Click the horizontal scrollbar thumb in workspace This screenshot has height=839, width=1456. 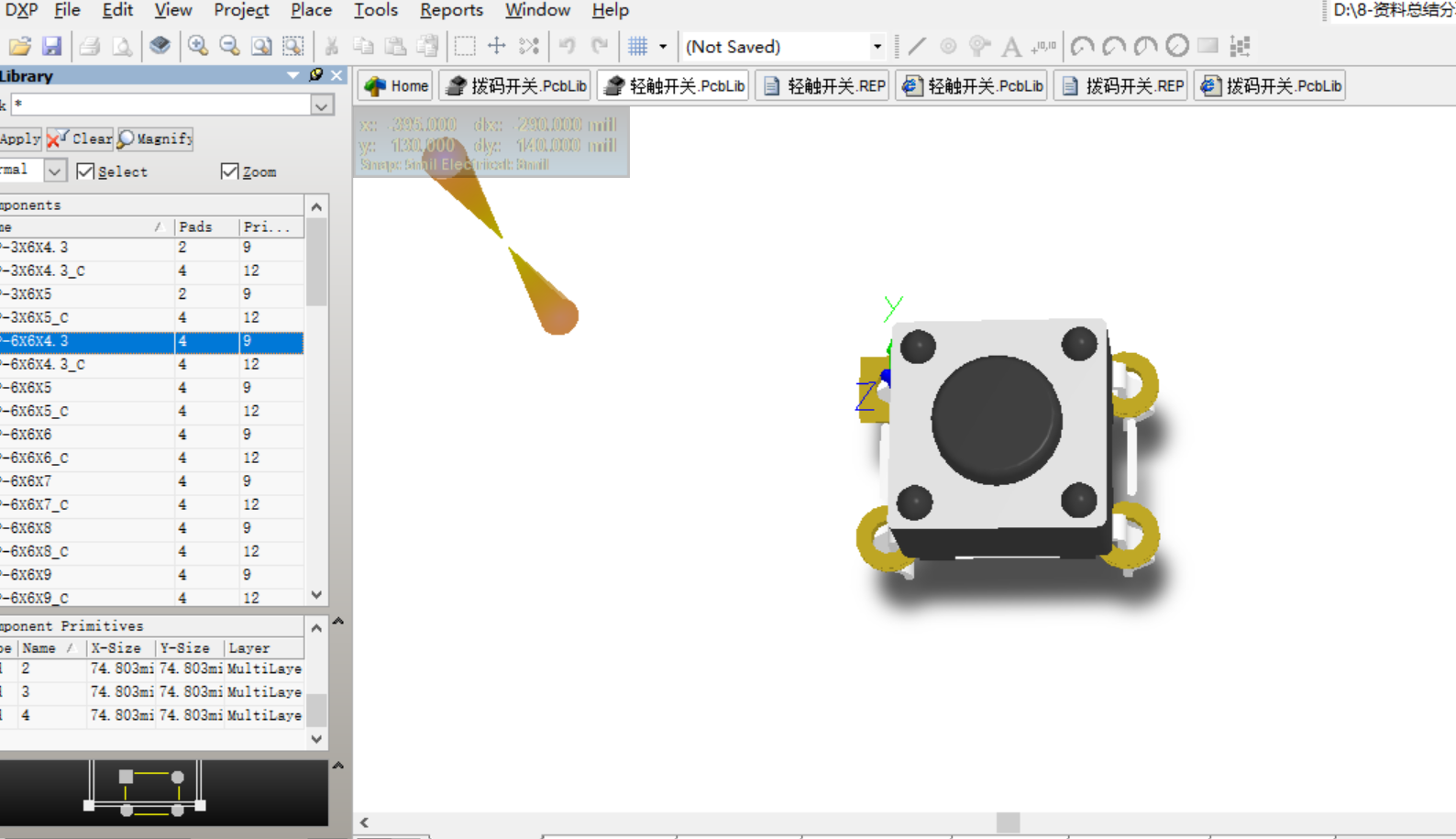pyautogui.click(x=1008, y=822)
